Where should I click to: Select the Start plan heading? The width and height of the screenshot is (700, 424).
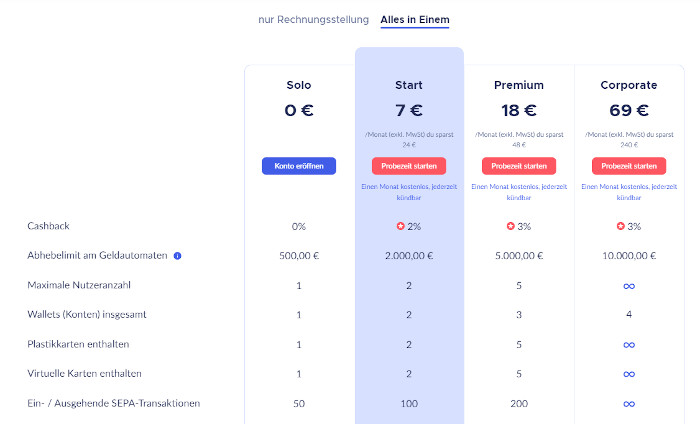[408, 85]
